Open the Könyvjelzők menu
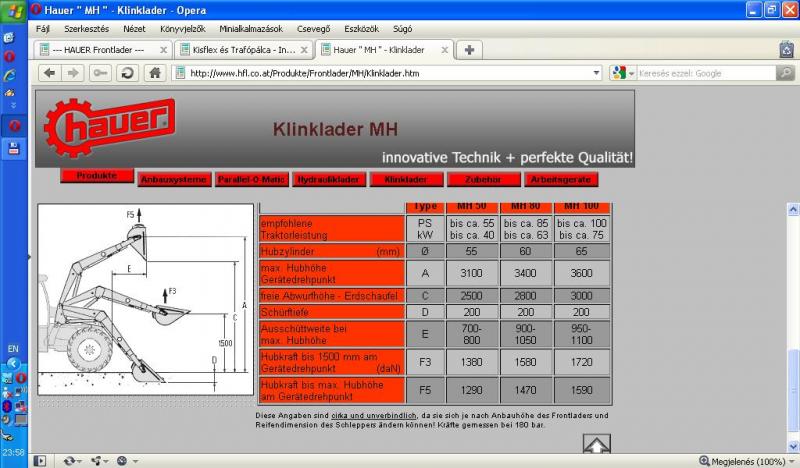 (183, 29)
